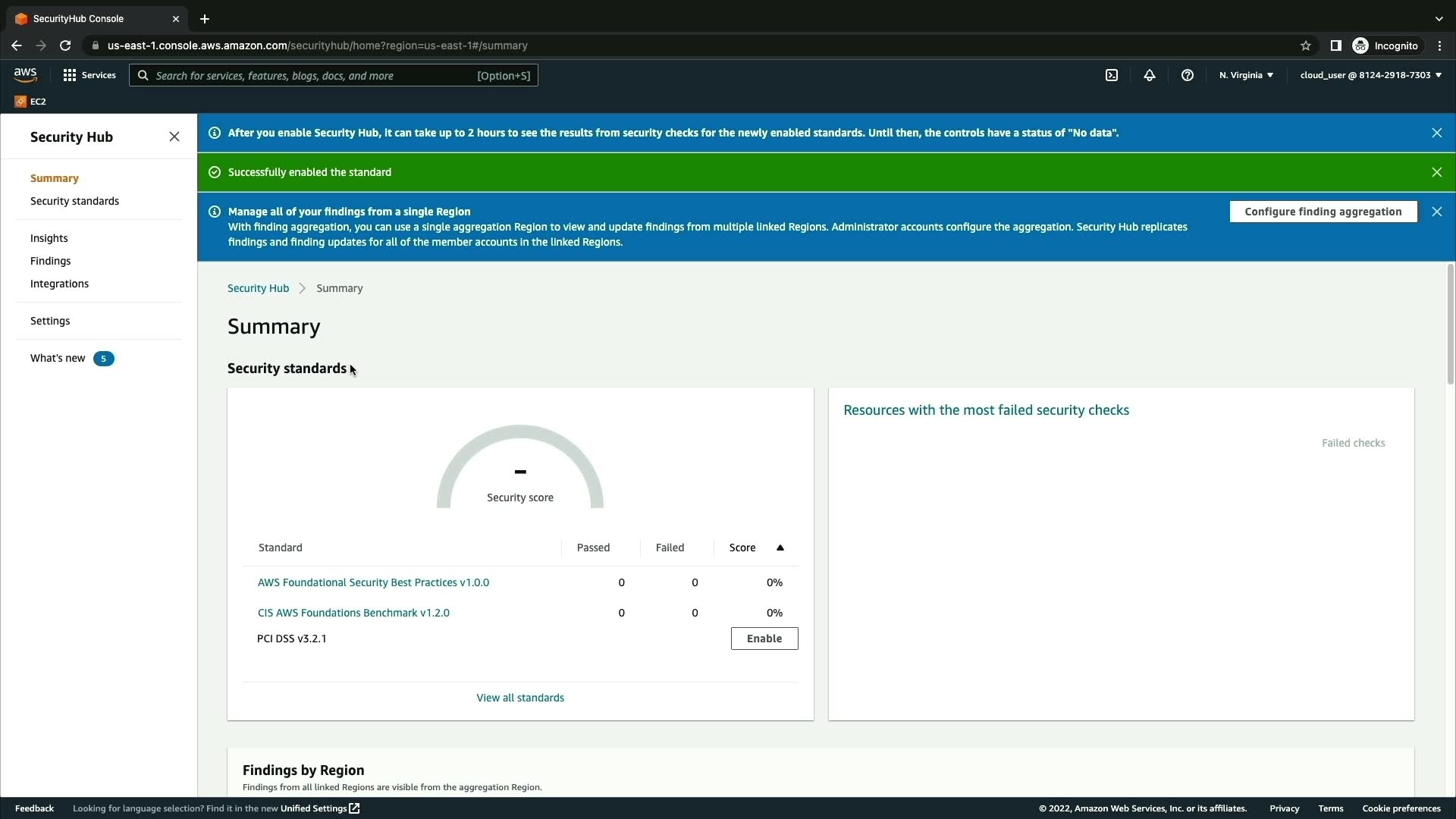Viewport: 1456px width, 819px height.
Task: Dismiss the green success banner
Action: click(x=1436, y=172)
